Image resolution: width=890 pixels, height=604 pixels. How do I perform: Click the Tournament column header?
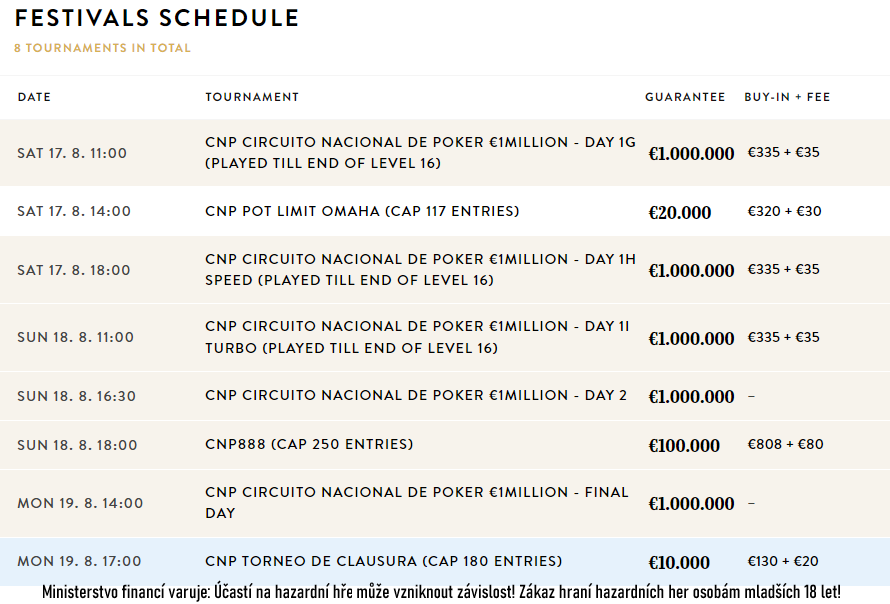coord(252,97)
